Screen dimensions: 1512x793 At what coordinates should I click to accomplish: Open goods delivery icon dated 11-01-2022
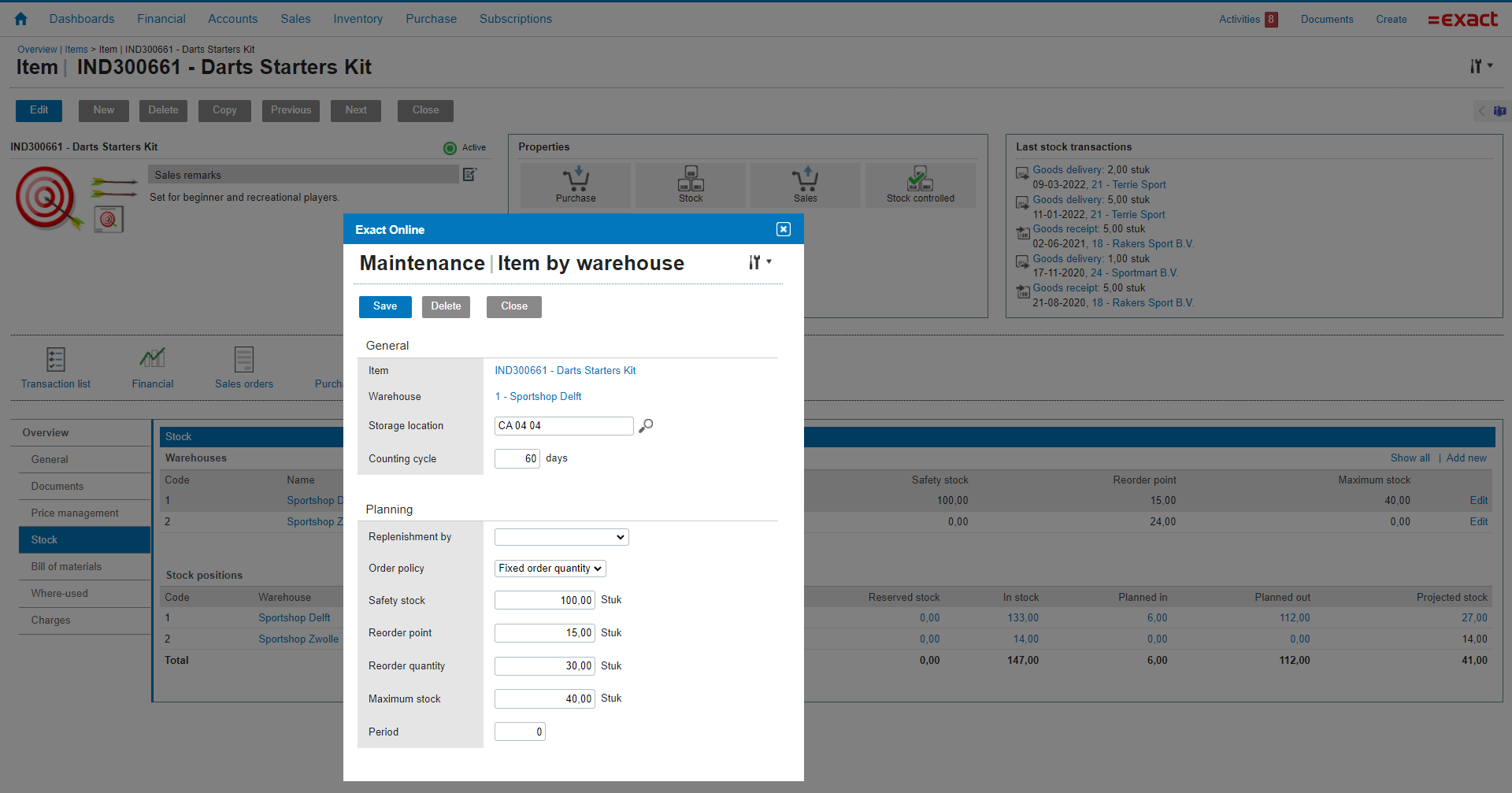tap(1022, 203)
